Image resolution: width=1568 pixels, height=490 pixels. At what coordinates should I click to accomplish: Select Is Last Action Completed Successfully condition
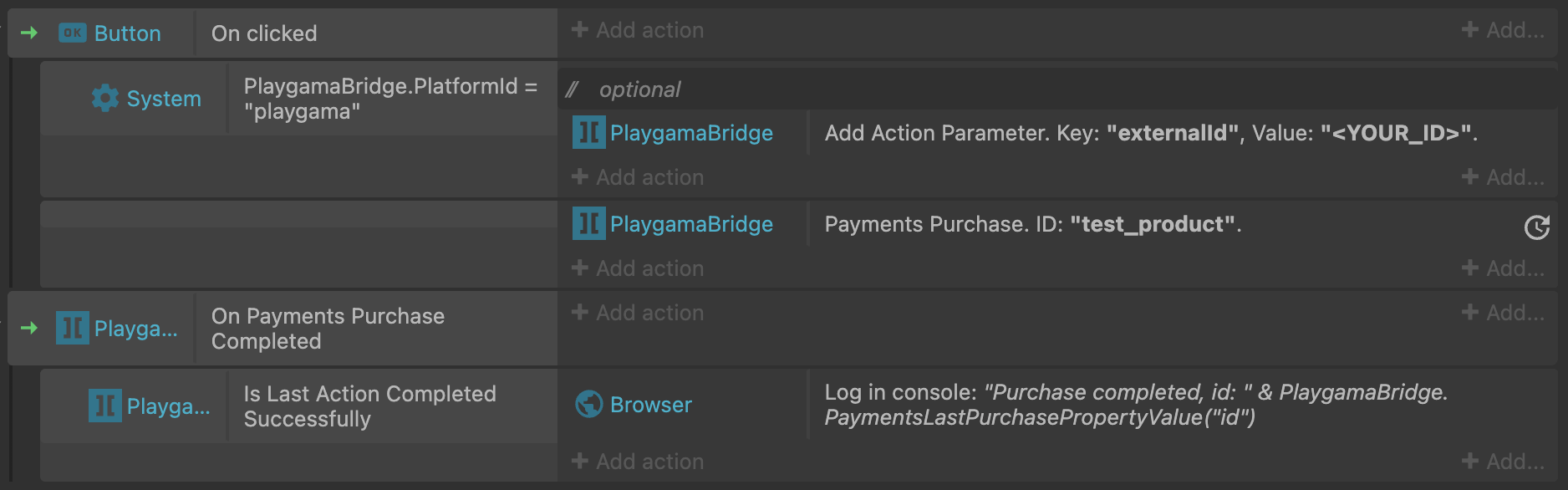tap(392, 406)
